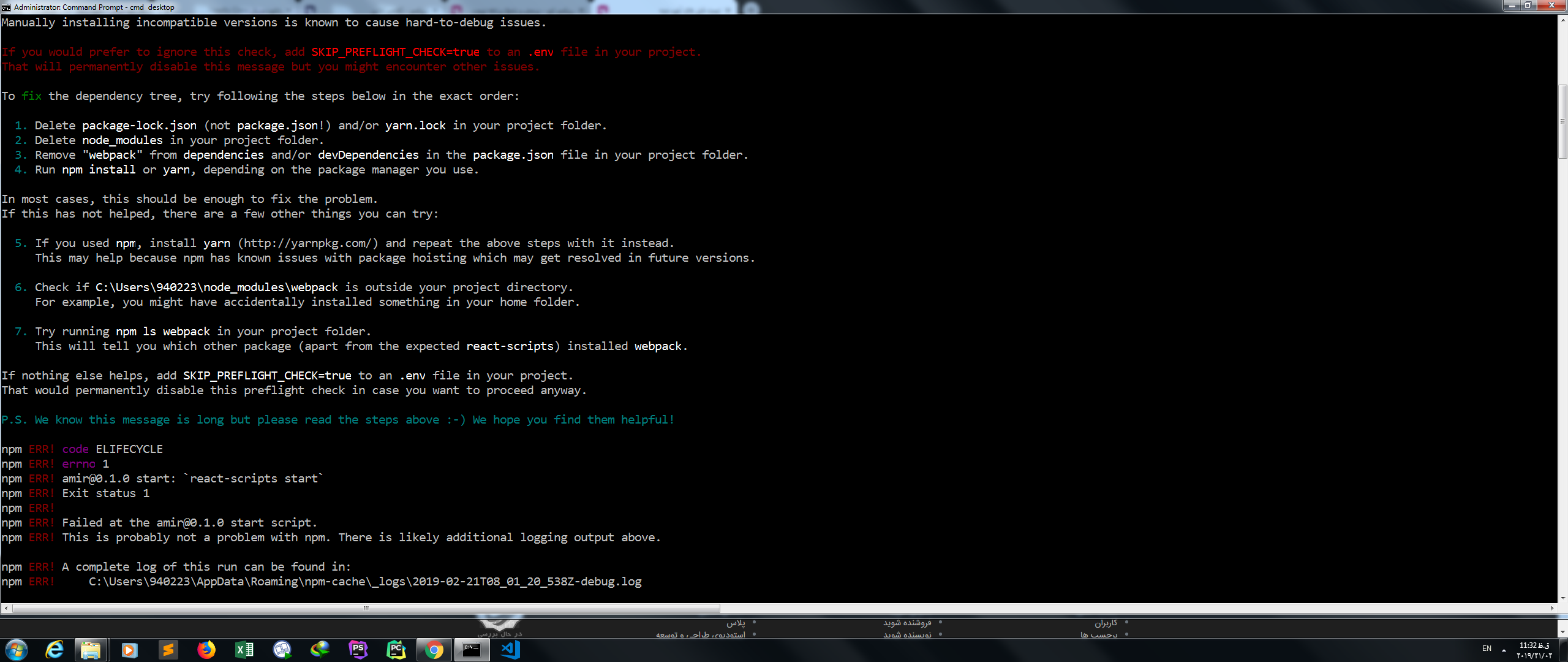This screenshot has width=1568, height=662.
Task: Click the 'ELIFECYCLE' error code
Action: [x=129, y=449]
